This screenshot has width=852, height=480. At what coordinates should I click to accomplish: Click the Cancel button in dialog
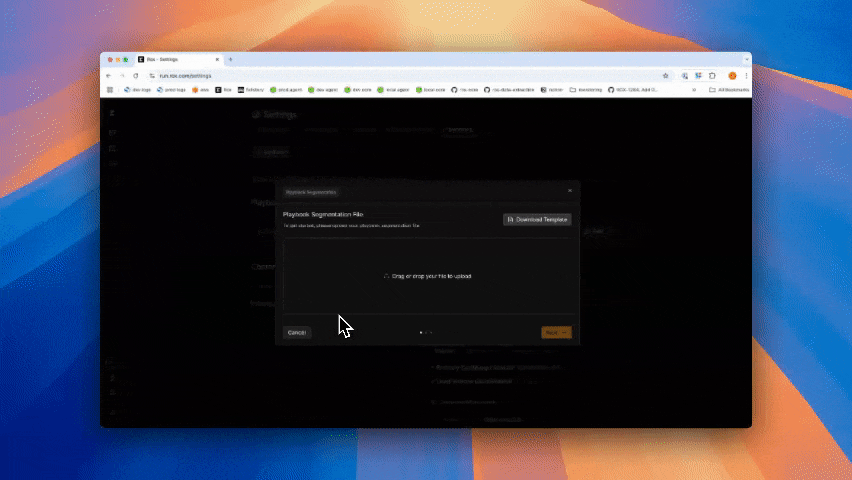[296, 332]
